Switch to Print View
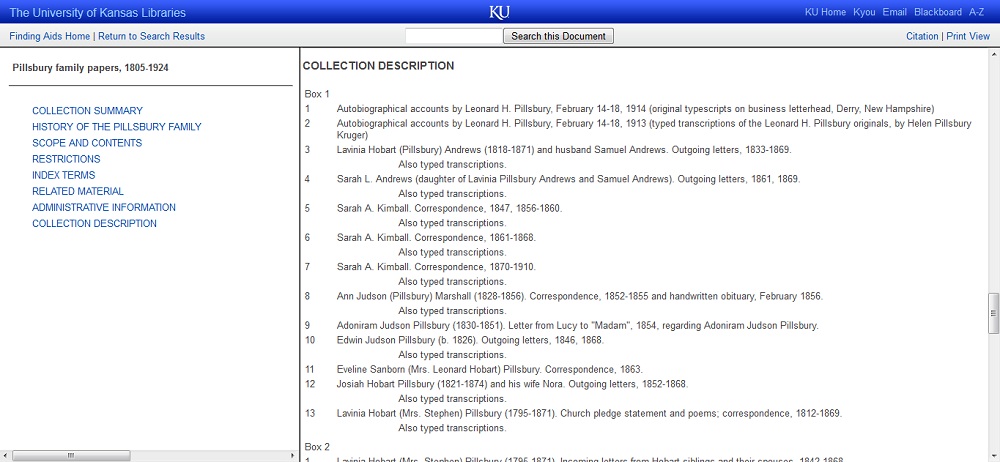The width and height of the screenshot is (1000, 462). coord(968,36)
